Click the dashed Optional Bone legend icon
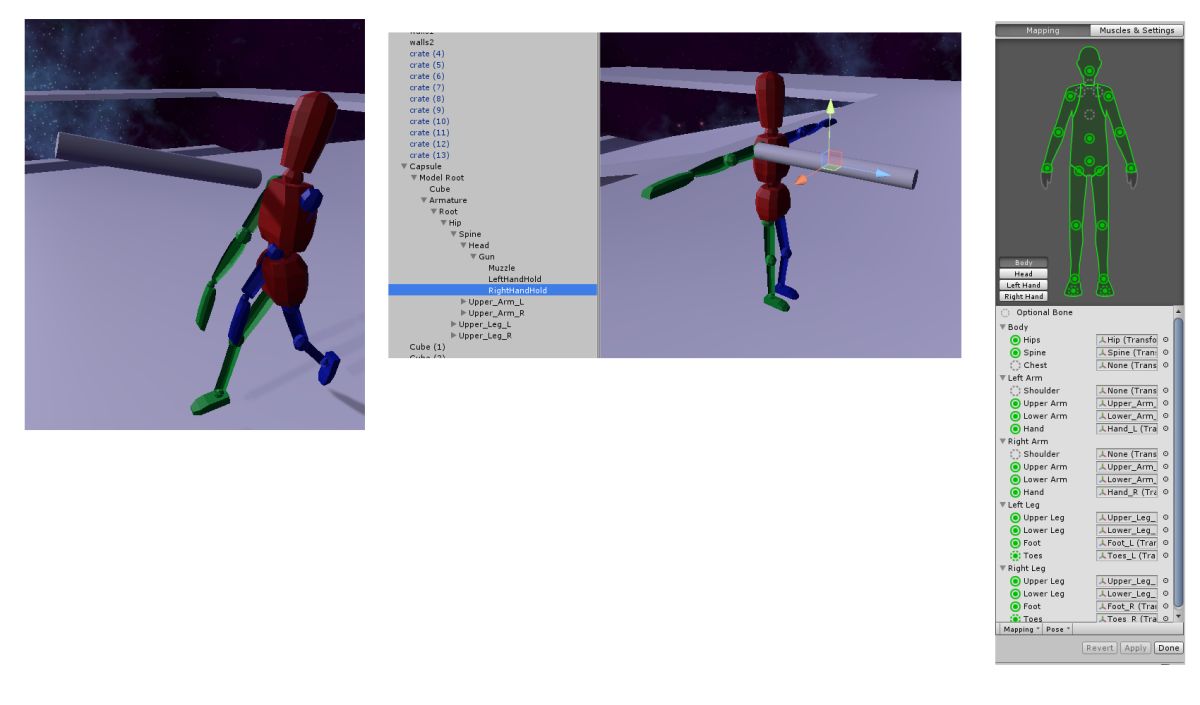This screenshot has width=1200, height=705. point(1005,313)
